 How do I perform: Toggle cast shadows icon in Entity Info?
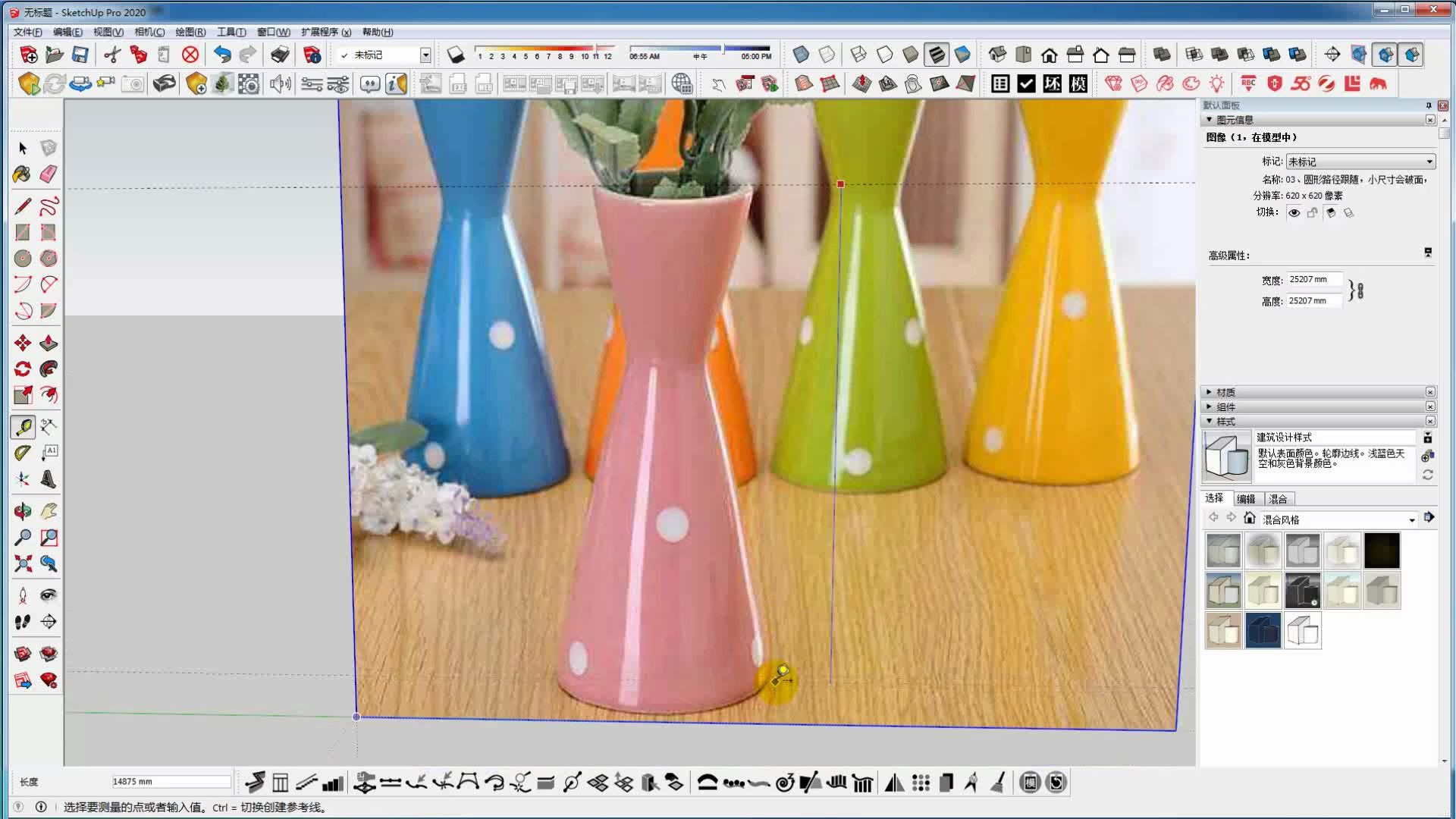pos(1330,213)
